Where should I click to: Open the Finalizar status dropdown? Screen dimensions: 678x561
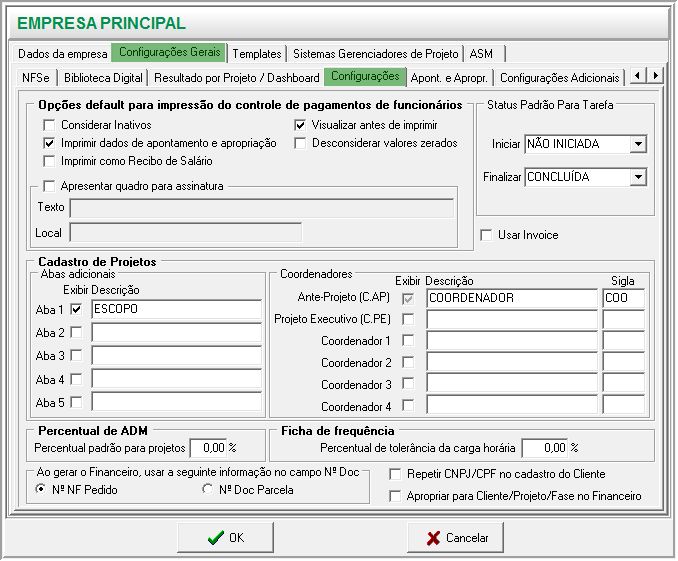pos(638,177)
